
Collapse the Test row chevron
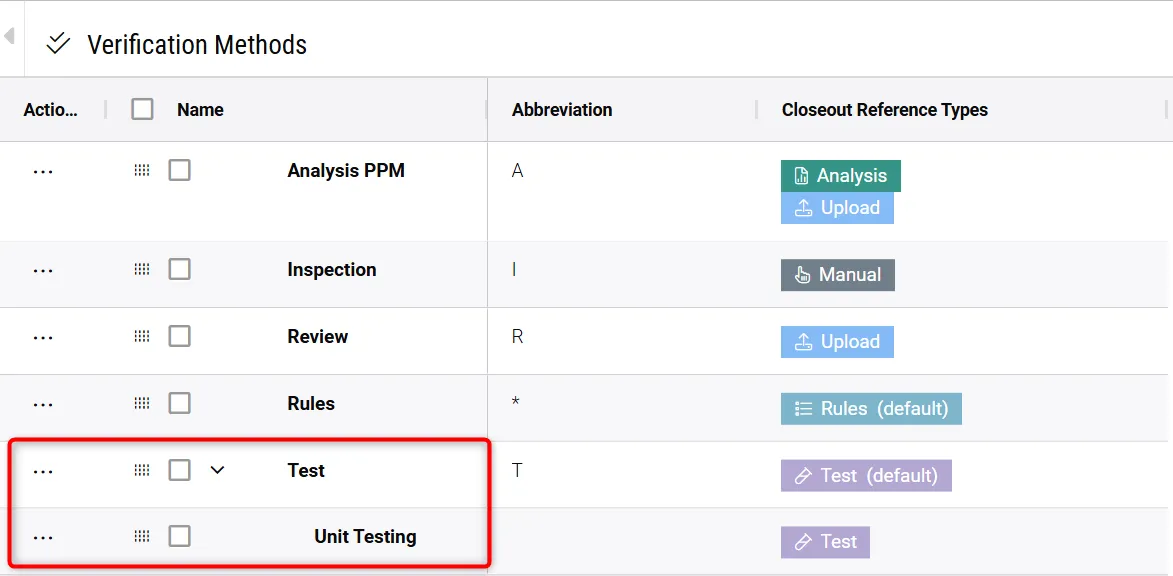pos(217,470)
